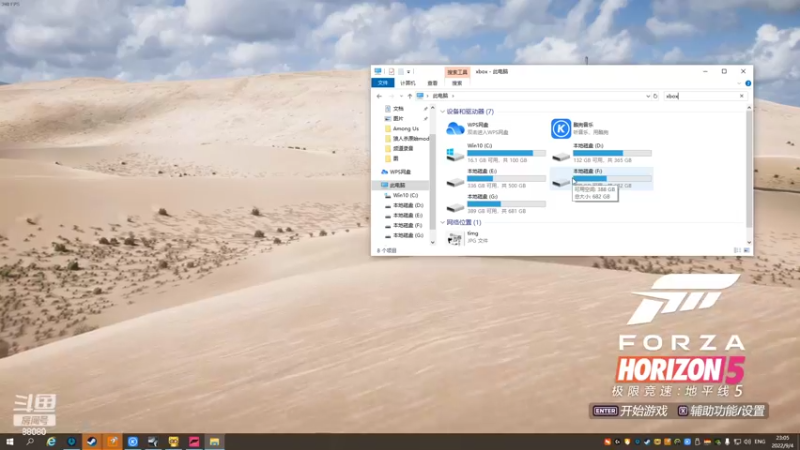Open the taskbar clock showing 23:05
The width and height of the screenshot is (800, 450).
coord(782,442)
